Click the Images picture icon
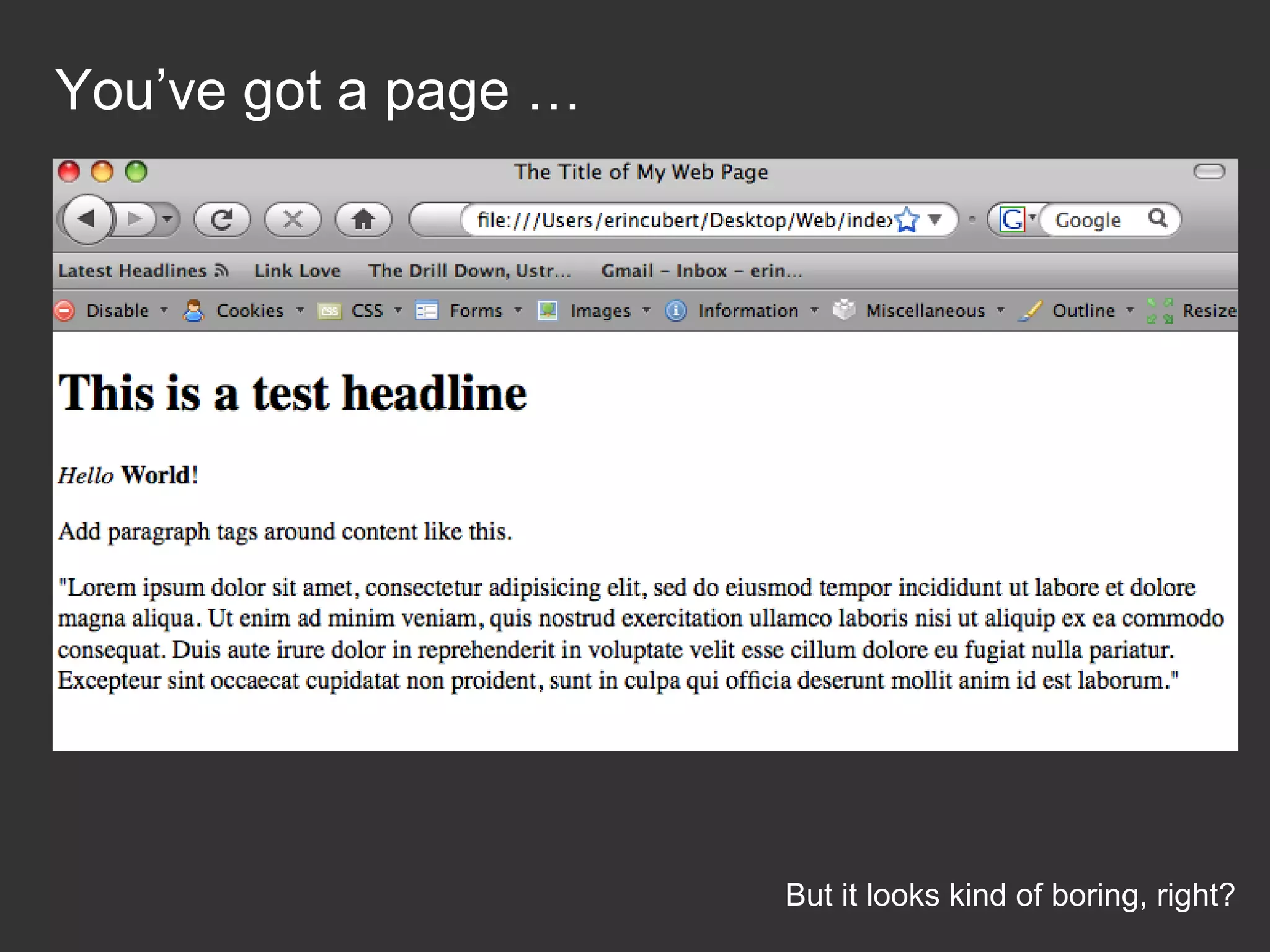The image size is (1270, 952). [x=548, y=311]
